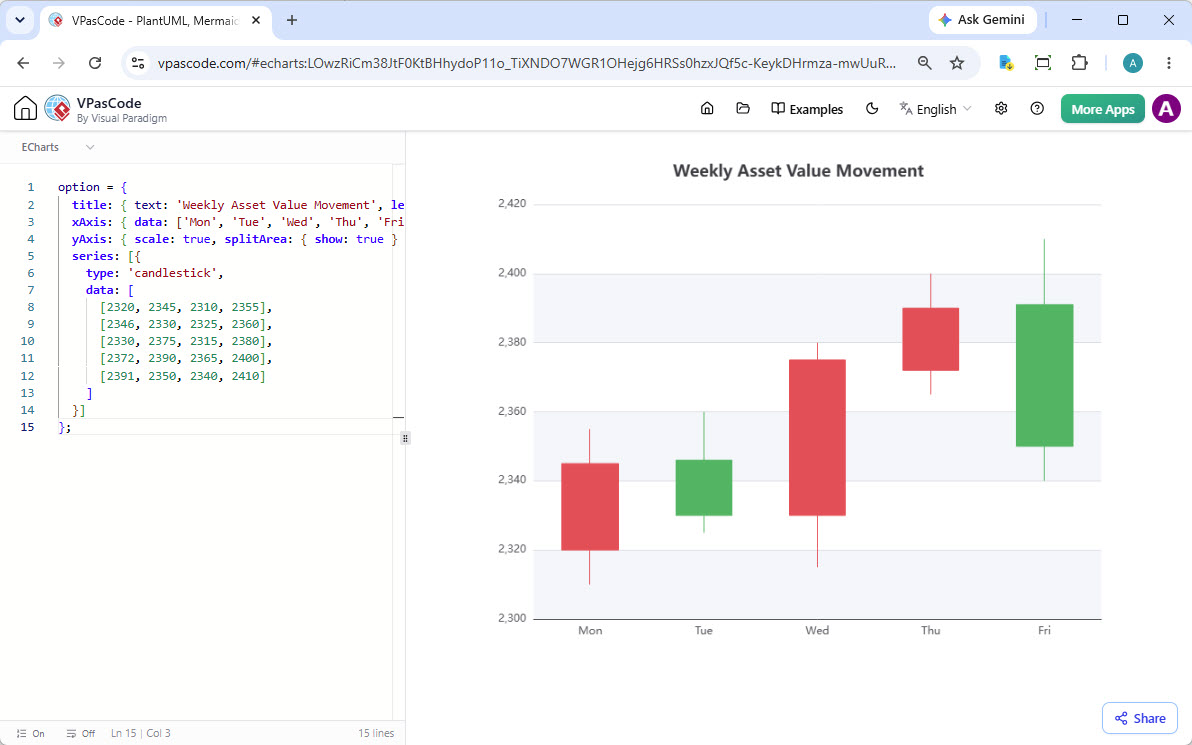Toggle the word wrap Off option
1192x745 pixels.
pos(81,734)
